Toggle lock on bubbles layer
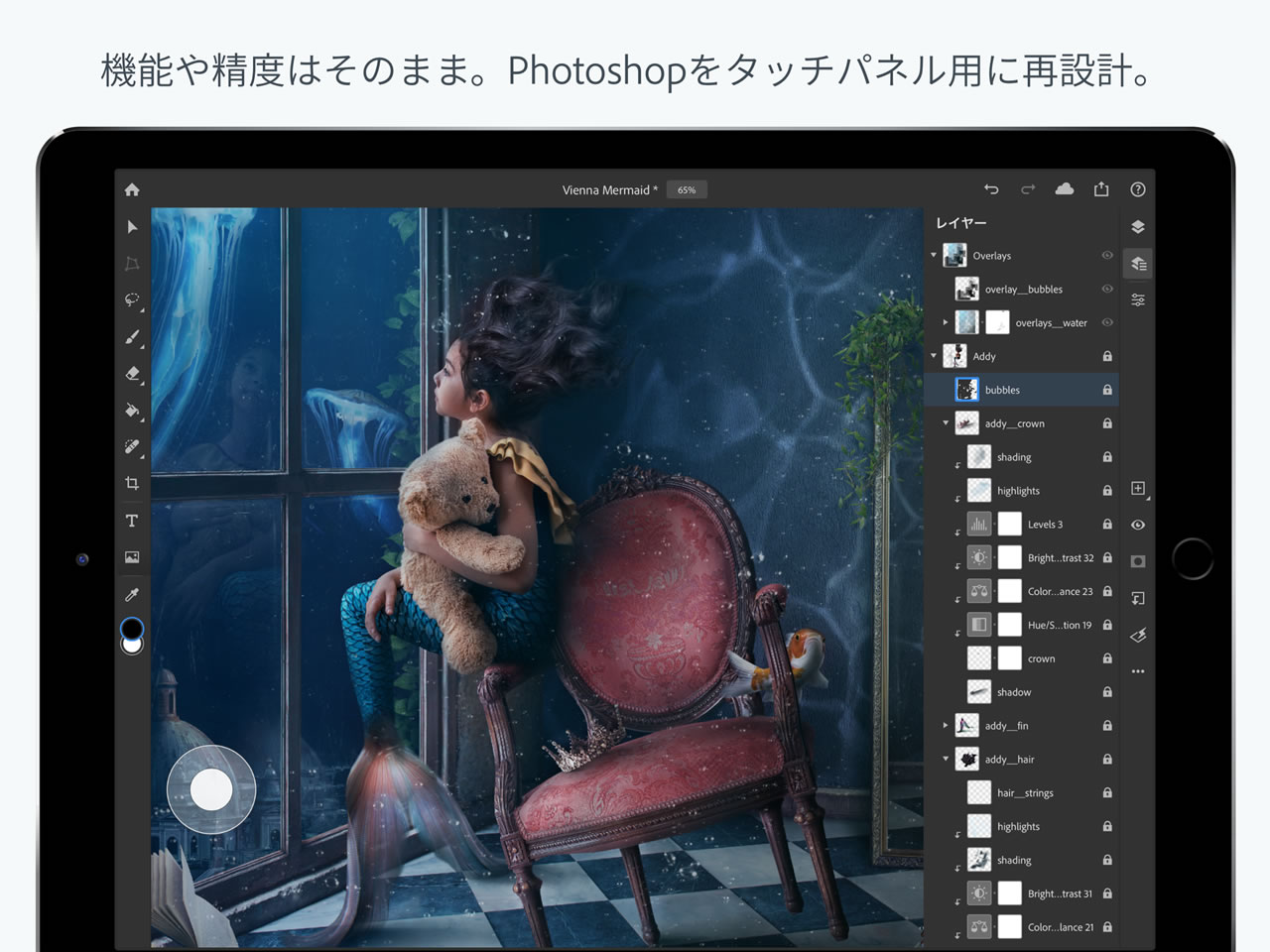 (1107, 391)
